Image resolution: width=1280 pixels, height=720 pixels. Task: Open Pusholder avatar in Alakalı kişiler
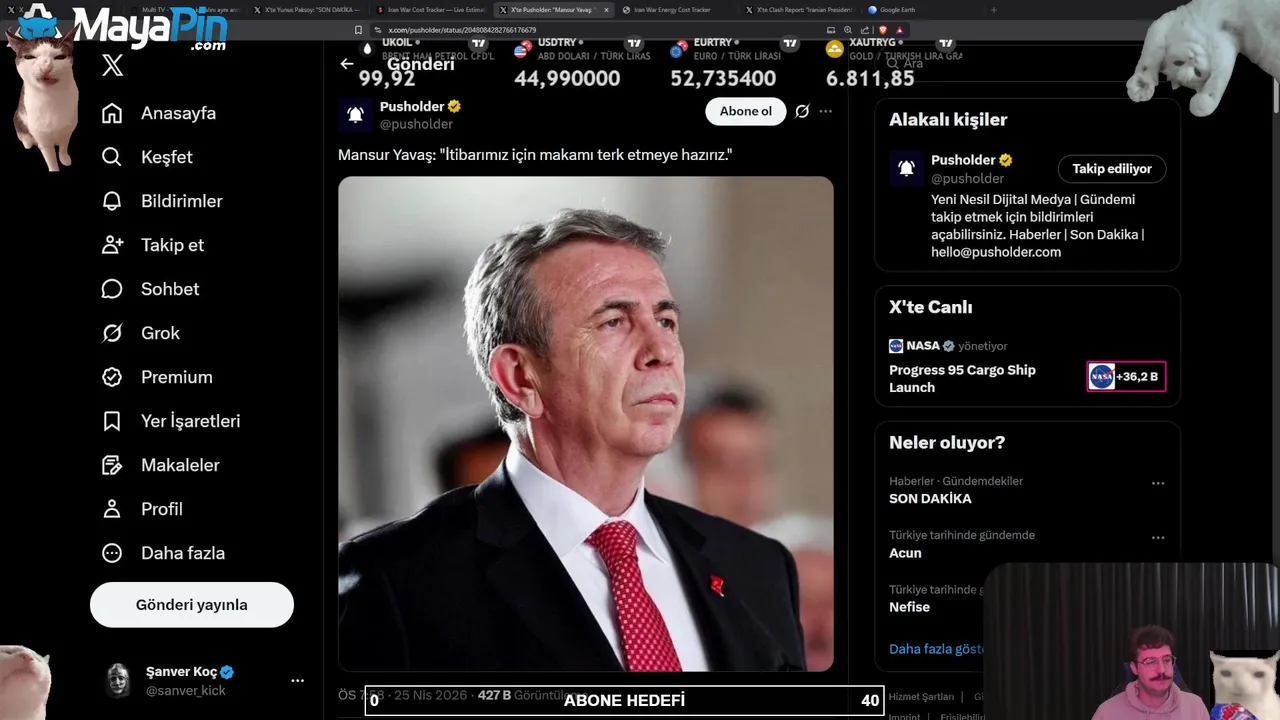tap(906, 169)
